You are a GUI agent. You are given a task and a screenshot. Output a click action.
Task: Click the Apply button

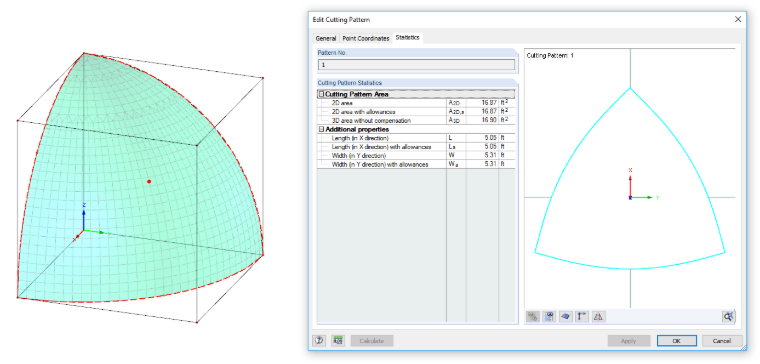tap(628, 341)
